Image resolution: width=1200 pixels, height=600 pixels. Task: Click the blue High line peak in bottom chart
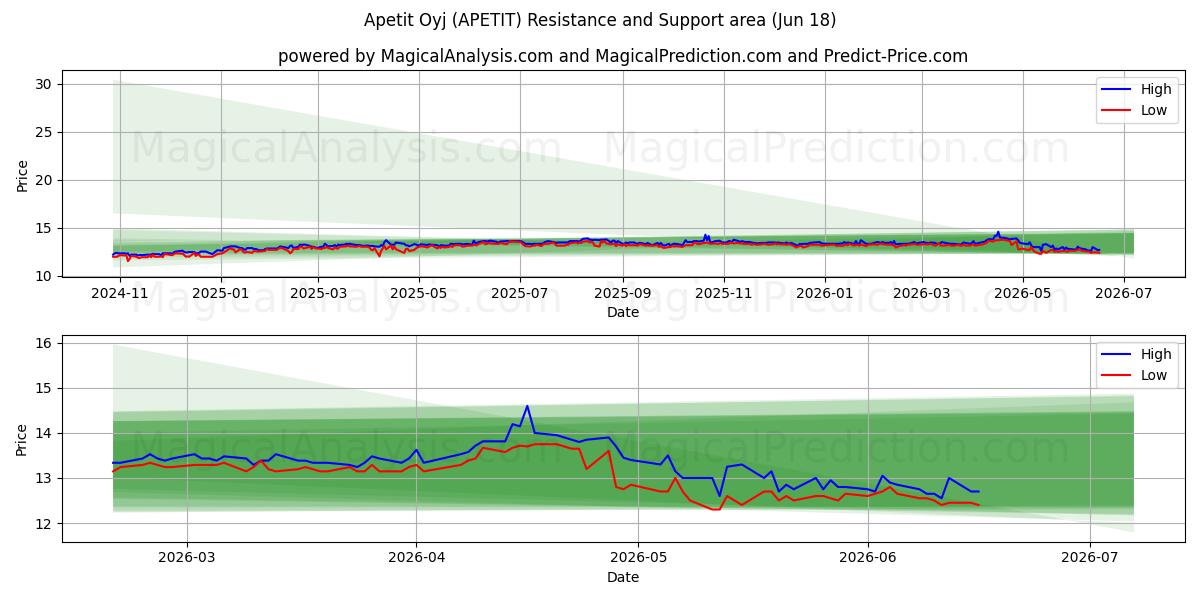[527, 406]
